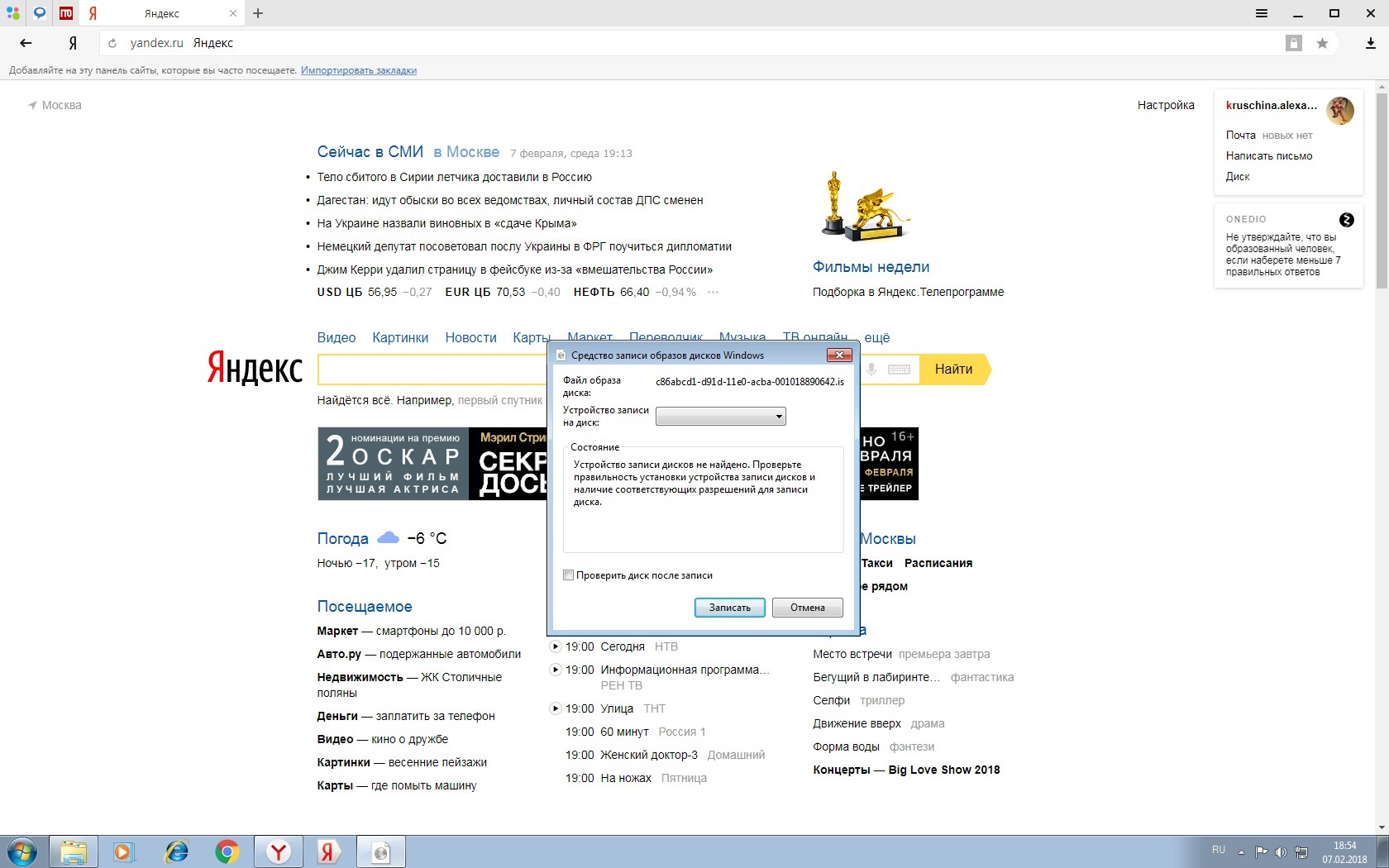The image size is (1389, 868).
Task: Click the address bar showing yandex.ru
Action: pos(694,43)
